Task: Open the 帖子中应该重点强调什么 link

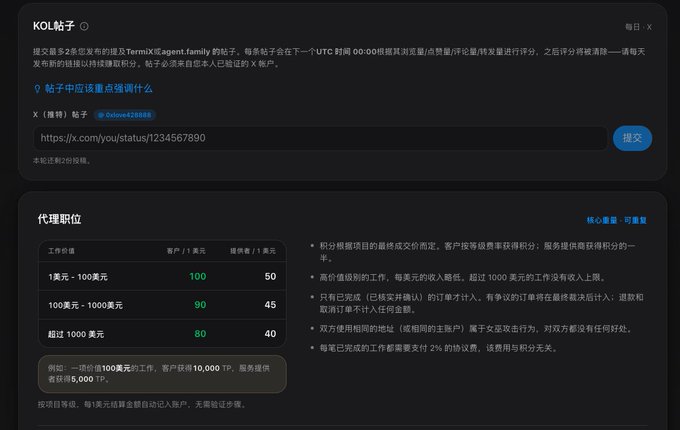Action: (x=98, y=89)
